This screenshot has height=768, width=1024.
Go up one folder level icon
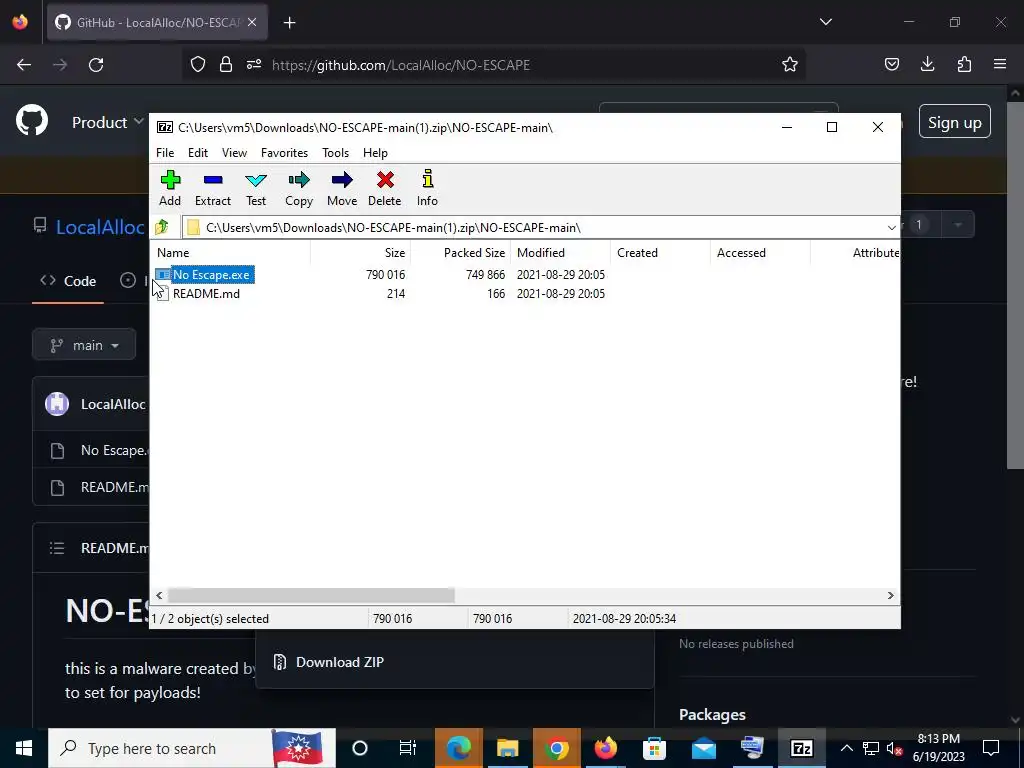[162, 227]
